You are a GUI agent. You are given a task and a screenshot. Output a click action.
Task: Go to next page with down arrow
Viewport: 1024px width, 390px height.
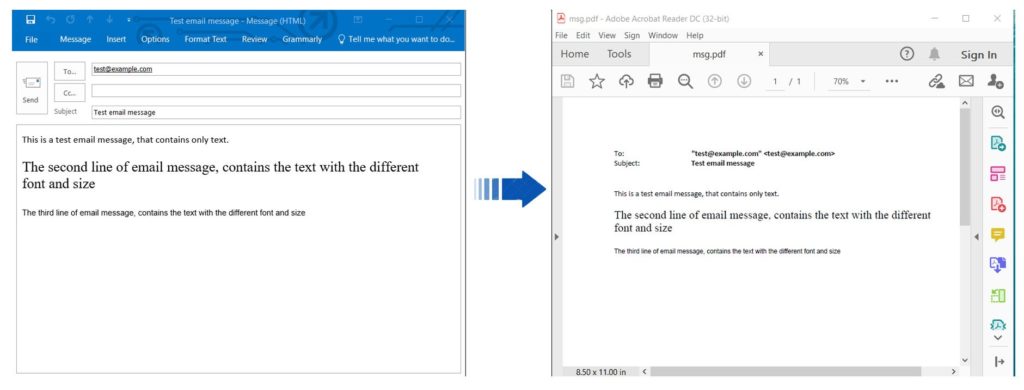click(744, 81)
